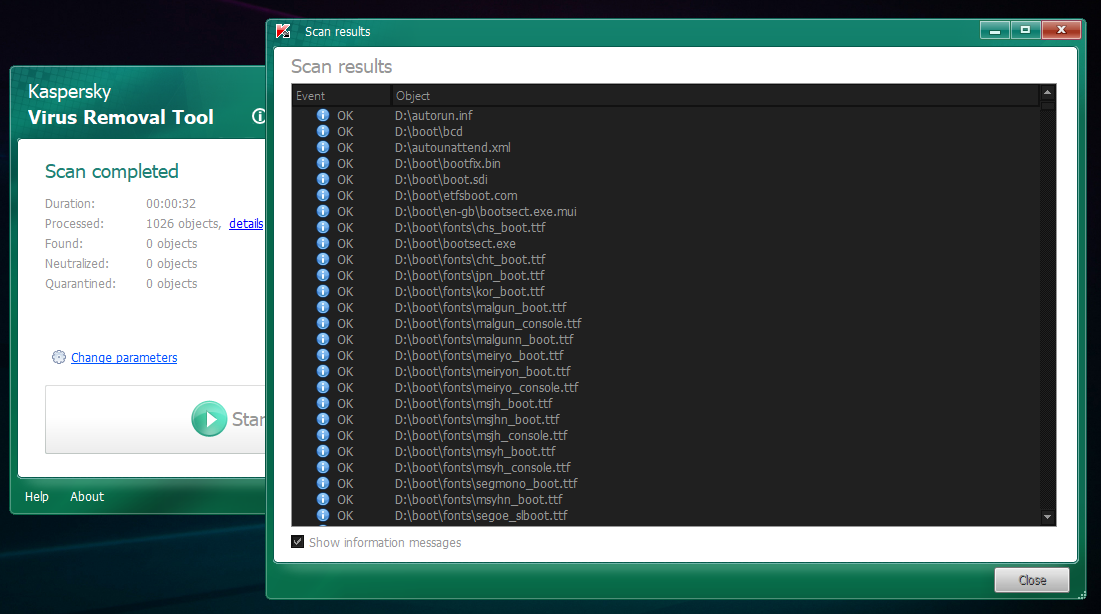This screenshot has height=614, width=1101.
Task: Click the info icon beside D:\autounattend.xml
Action: tap(323, 148)
